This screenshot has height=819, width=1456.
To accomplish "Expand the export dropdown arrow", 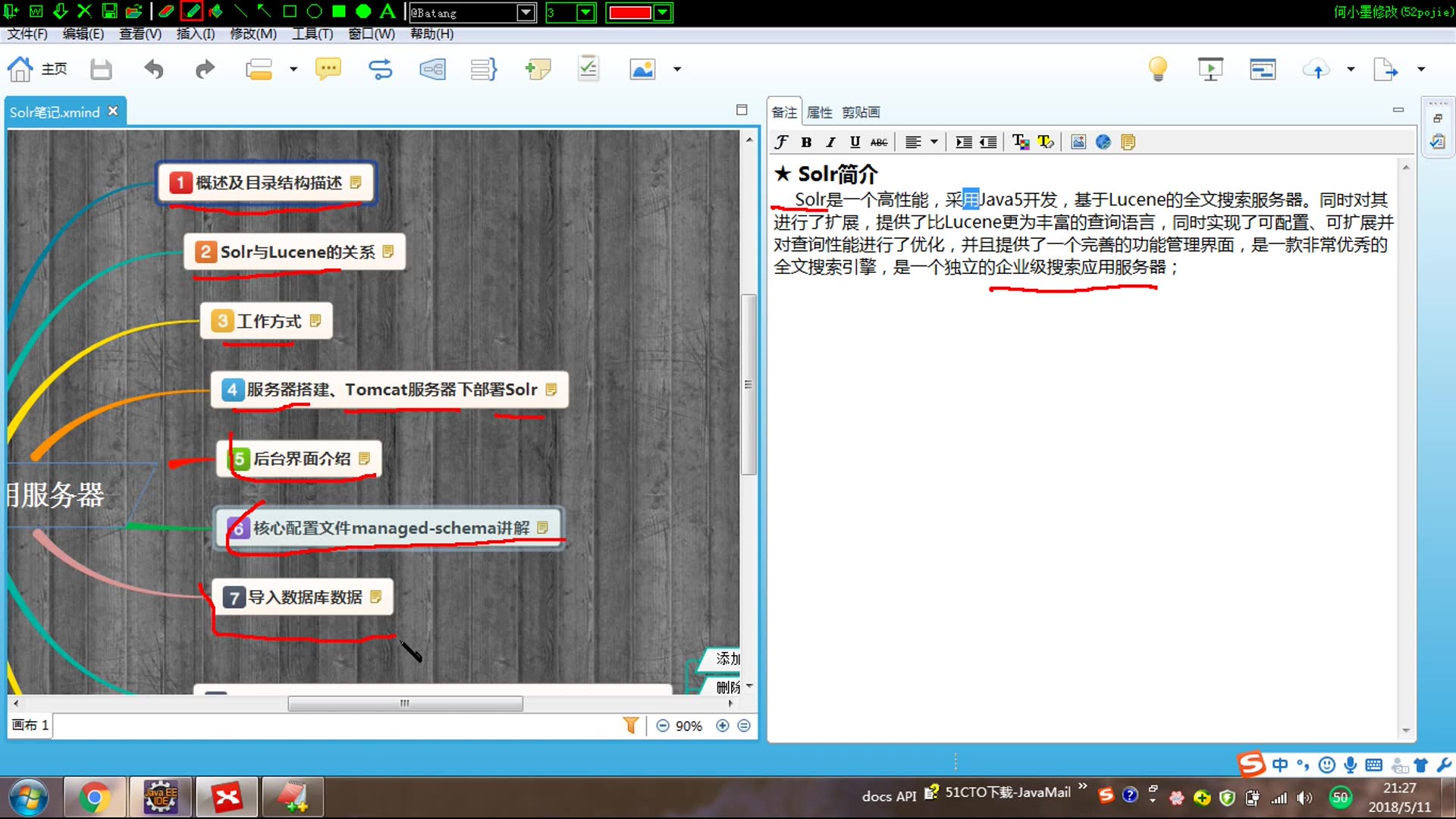I will click(x=1421, y=70).
